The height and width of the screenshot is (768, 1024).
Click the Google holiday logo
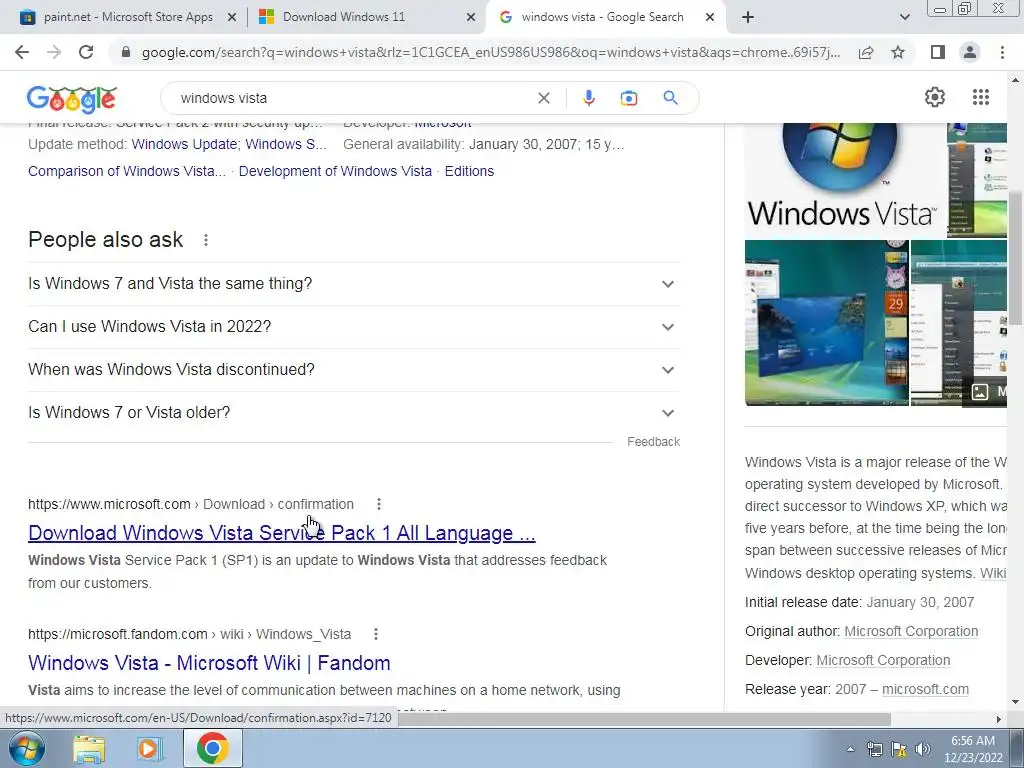[x=72, y=99]
